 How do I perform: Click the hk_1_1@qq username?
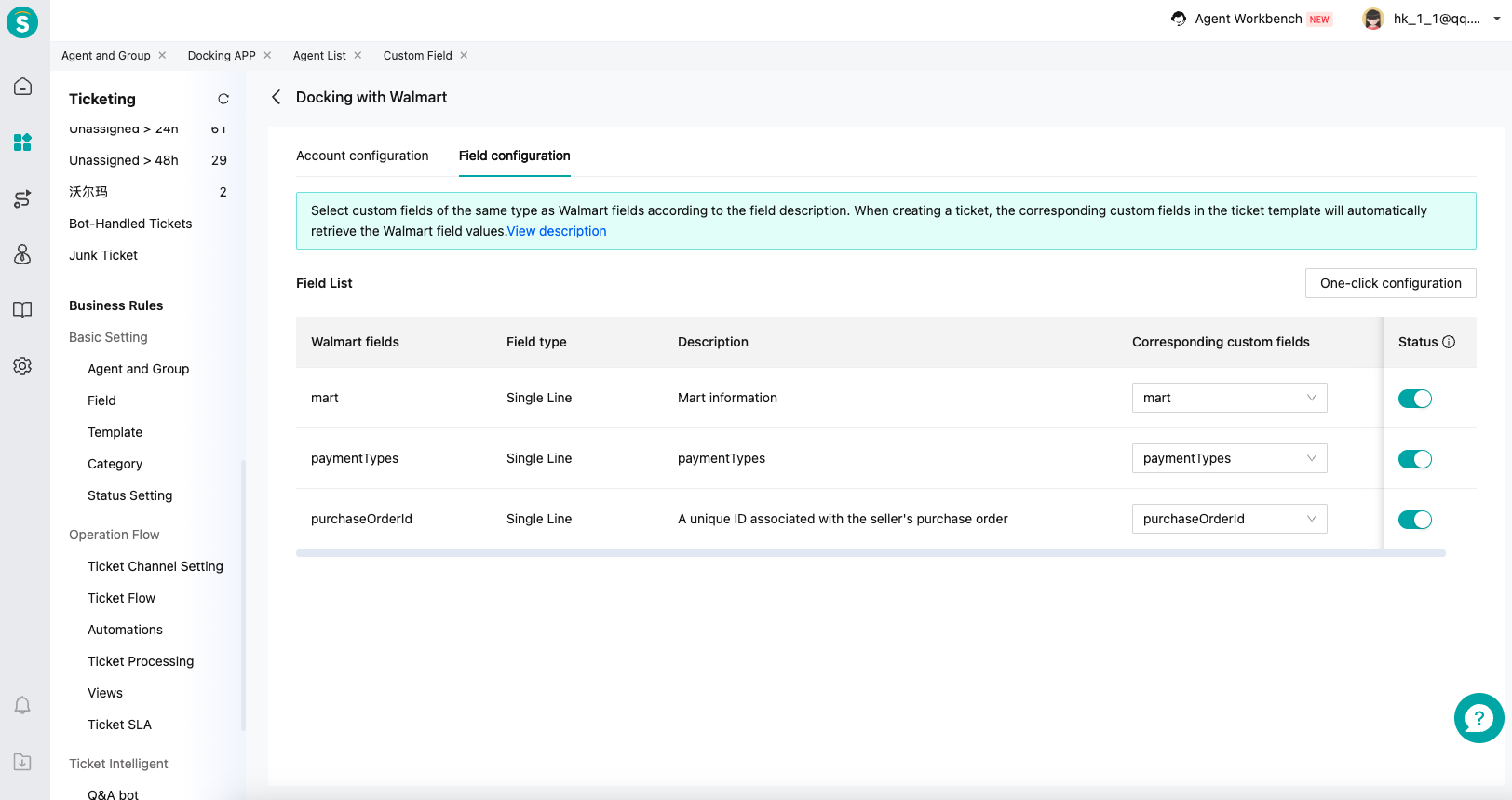1437,19
